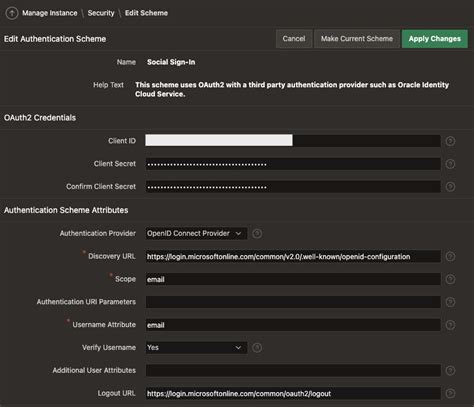Image resolution: width=474 pixels, height=407 pixels.
Task: Click the Social Sign-In name text
Action: coord(171,62)
